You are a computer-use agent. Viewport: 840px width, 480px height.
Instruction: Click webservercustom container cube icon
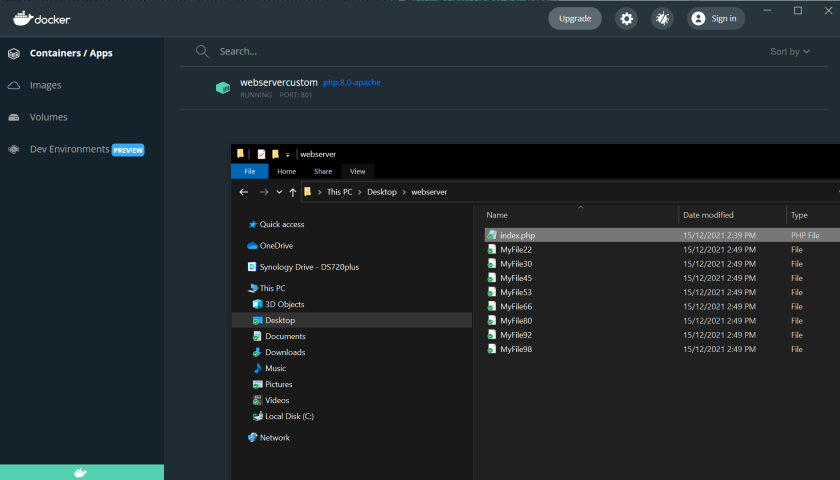tap(223, 88)
